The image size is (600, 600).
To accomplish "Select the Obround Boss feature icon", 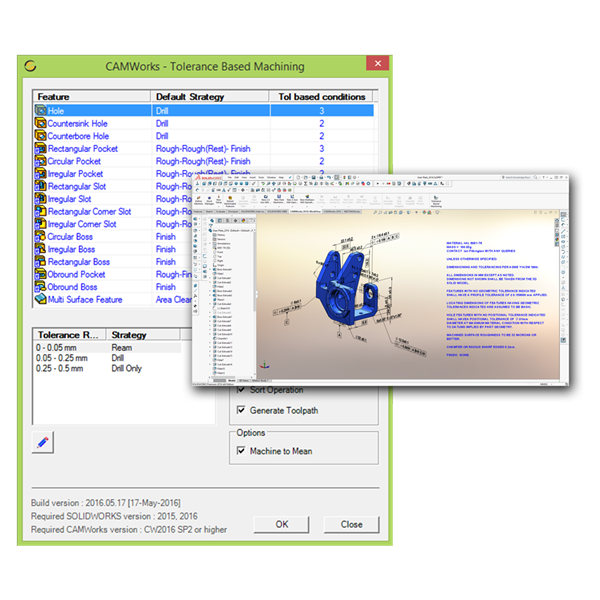I will point(41,287).
